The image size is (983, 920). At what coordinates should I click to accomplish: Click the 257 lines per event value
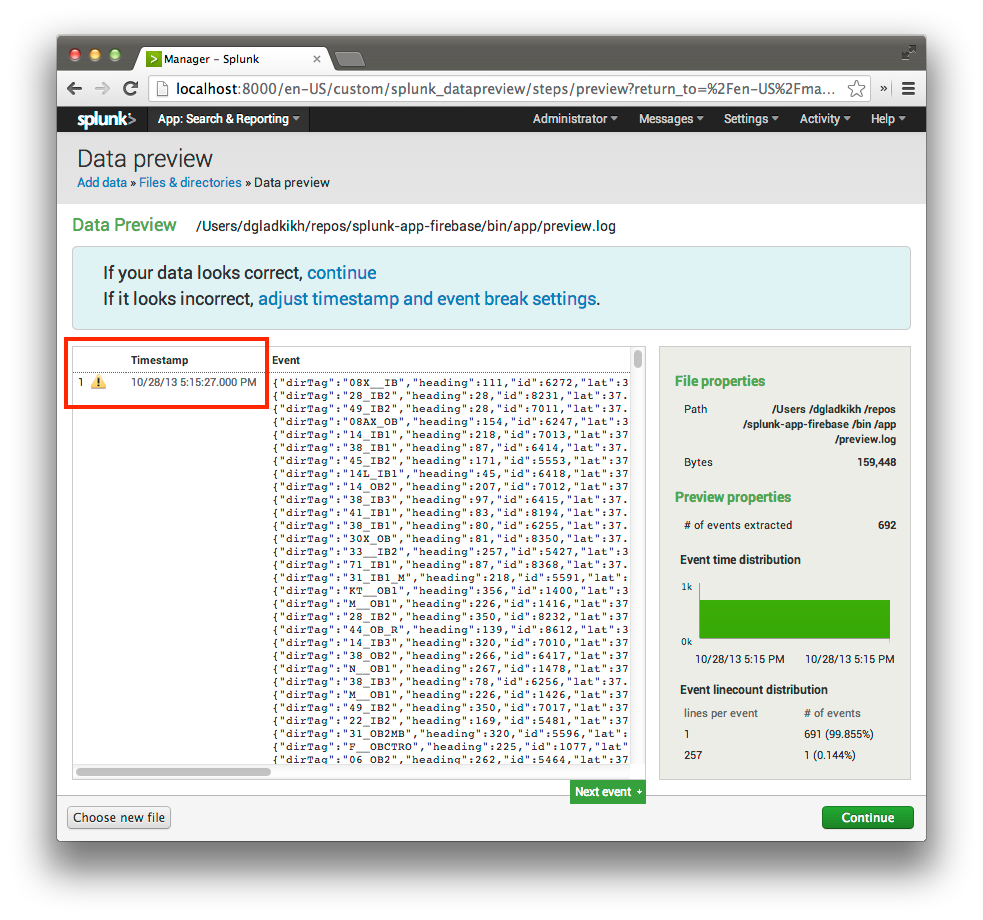pos(693,755)
